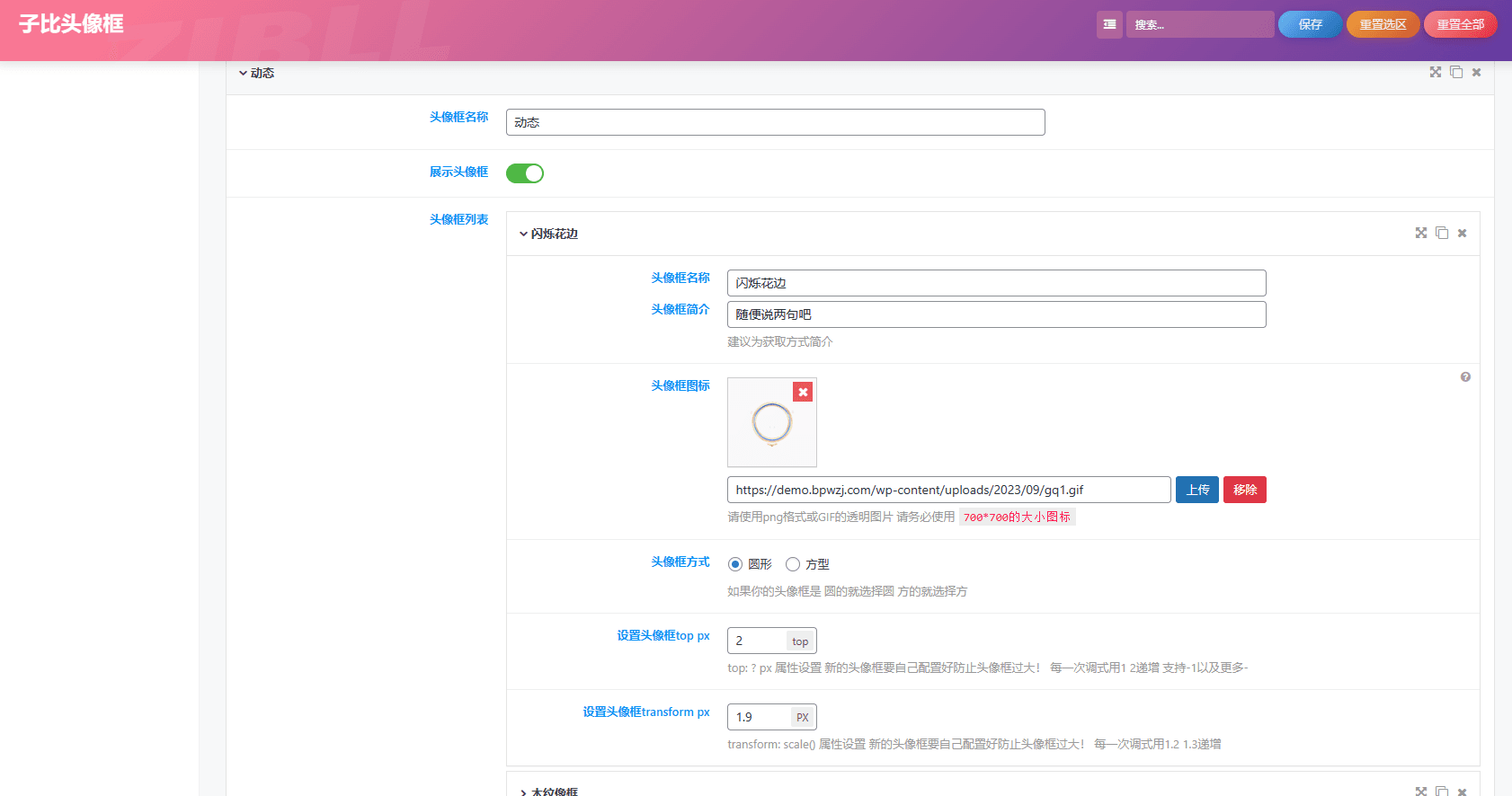Image resolution: width=1512 pixels, height=796 pixels.
Task: Click the move icon of 动态 group
Action: tap(1436, 72)
